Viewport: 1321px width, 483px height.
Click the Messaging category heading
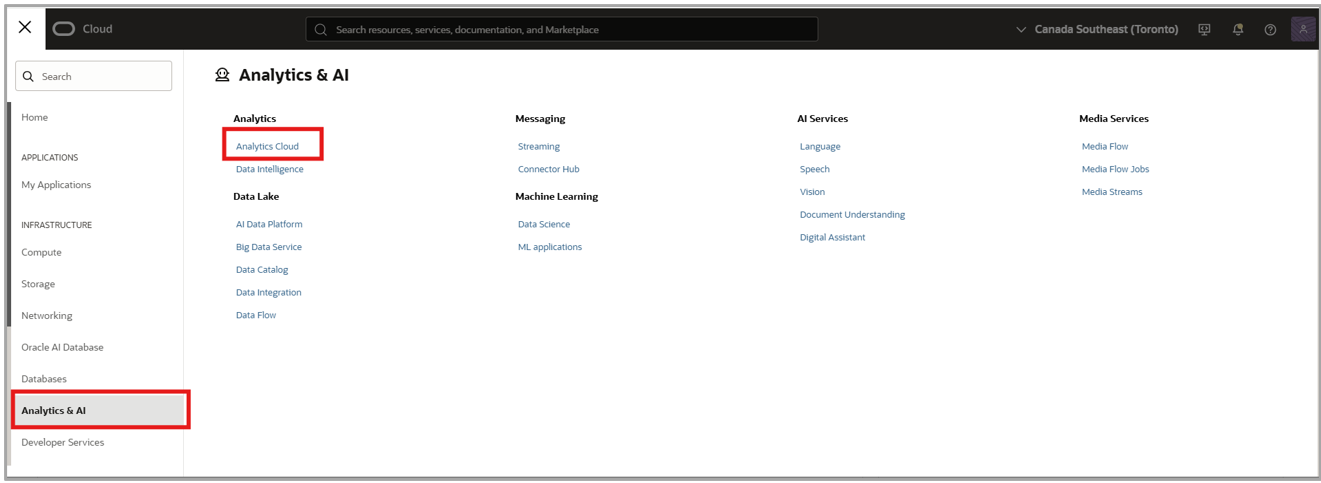(x=540, y=118)
